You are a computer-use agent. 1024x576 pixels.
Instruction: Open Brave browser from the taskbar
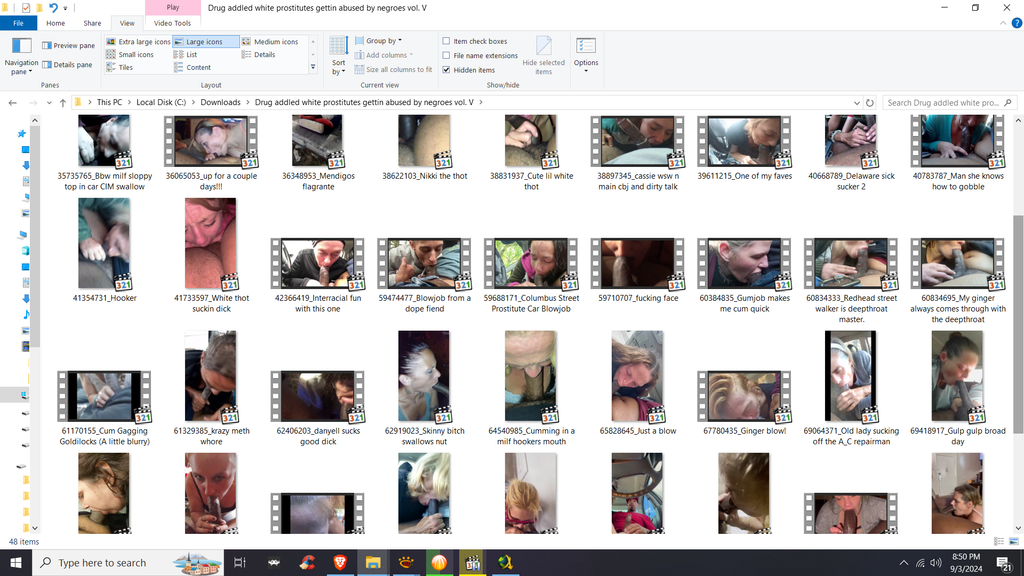[x=340, y=563]
